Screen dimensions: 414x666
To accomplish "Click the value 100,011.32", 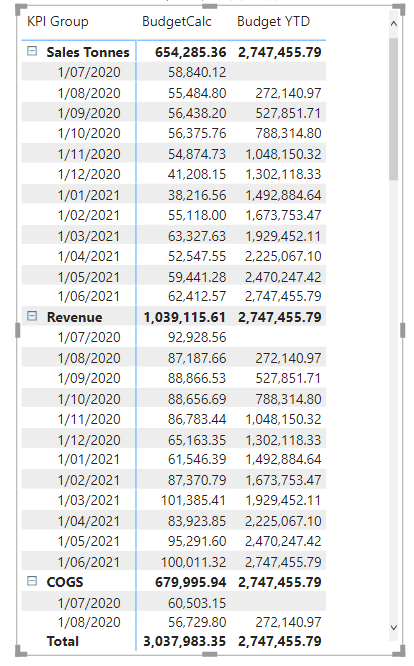I will coord(194,562).
